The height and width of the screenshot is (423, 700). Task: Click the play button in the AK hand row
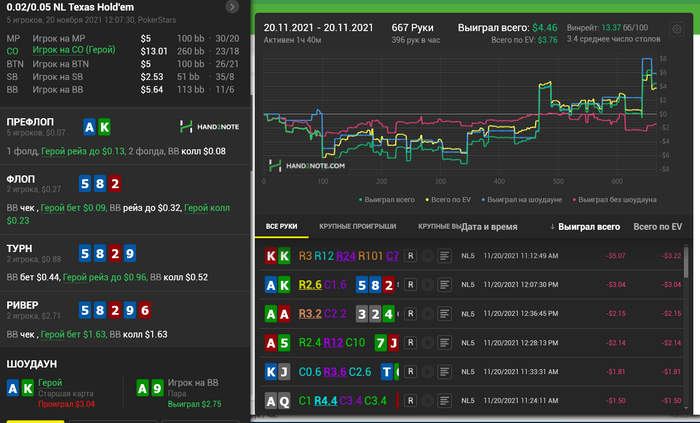(x=427, y=285)
